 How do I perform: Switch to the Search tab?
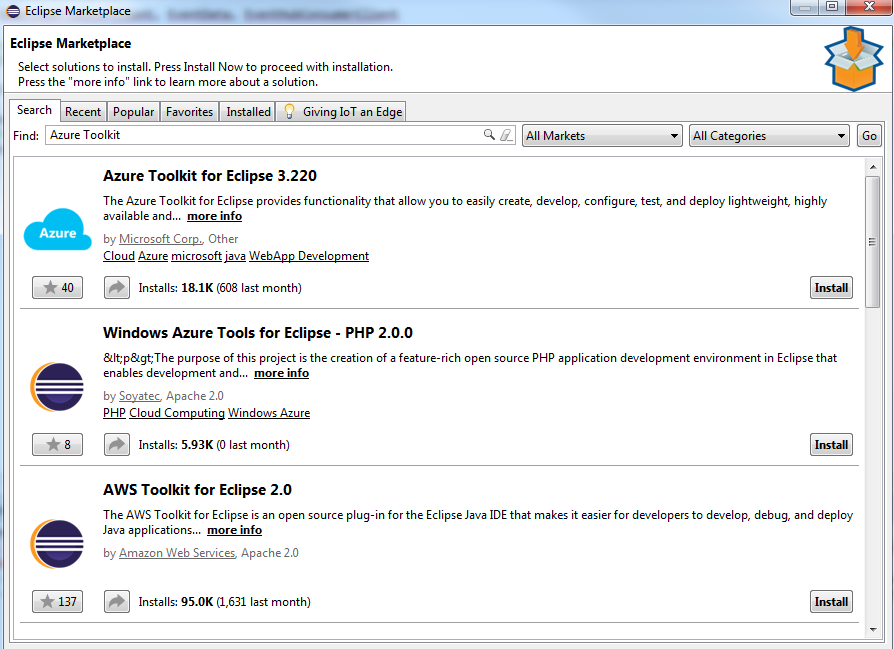(34, 110)
